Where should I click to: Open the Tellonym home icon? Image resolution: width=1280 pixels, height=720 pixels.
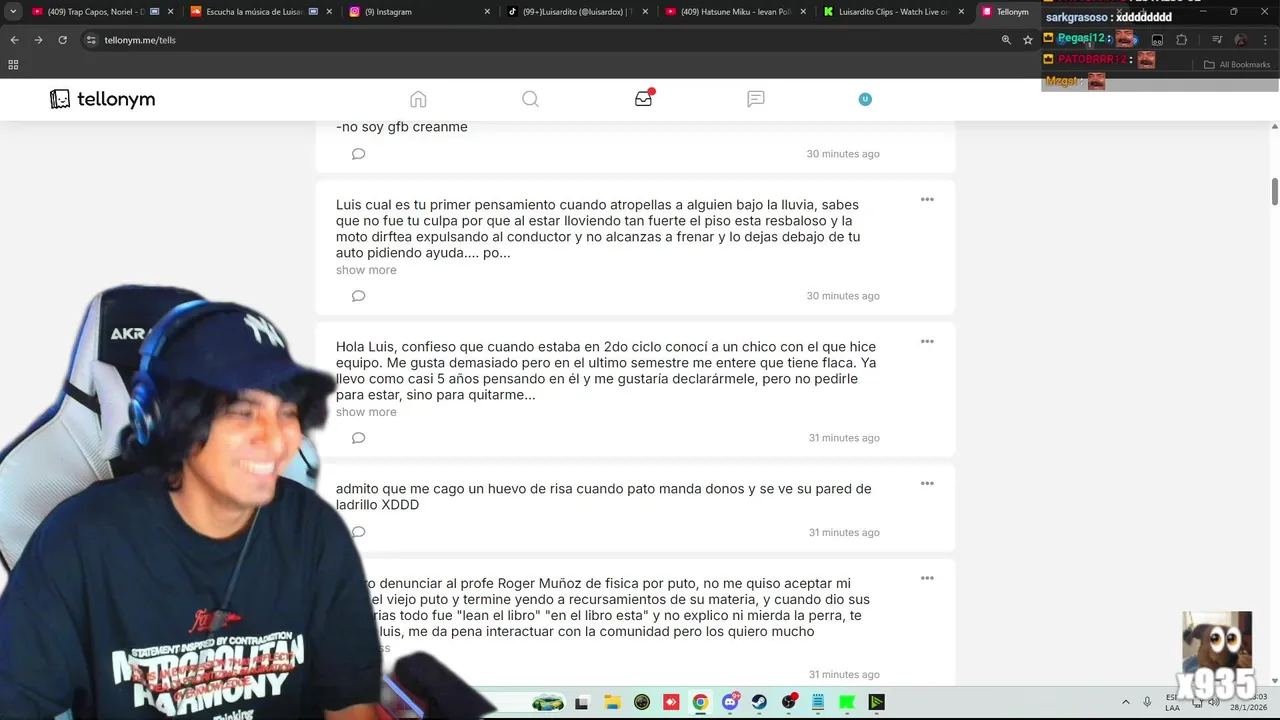[418, 99]
